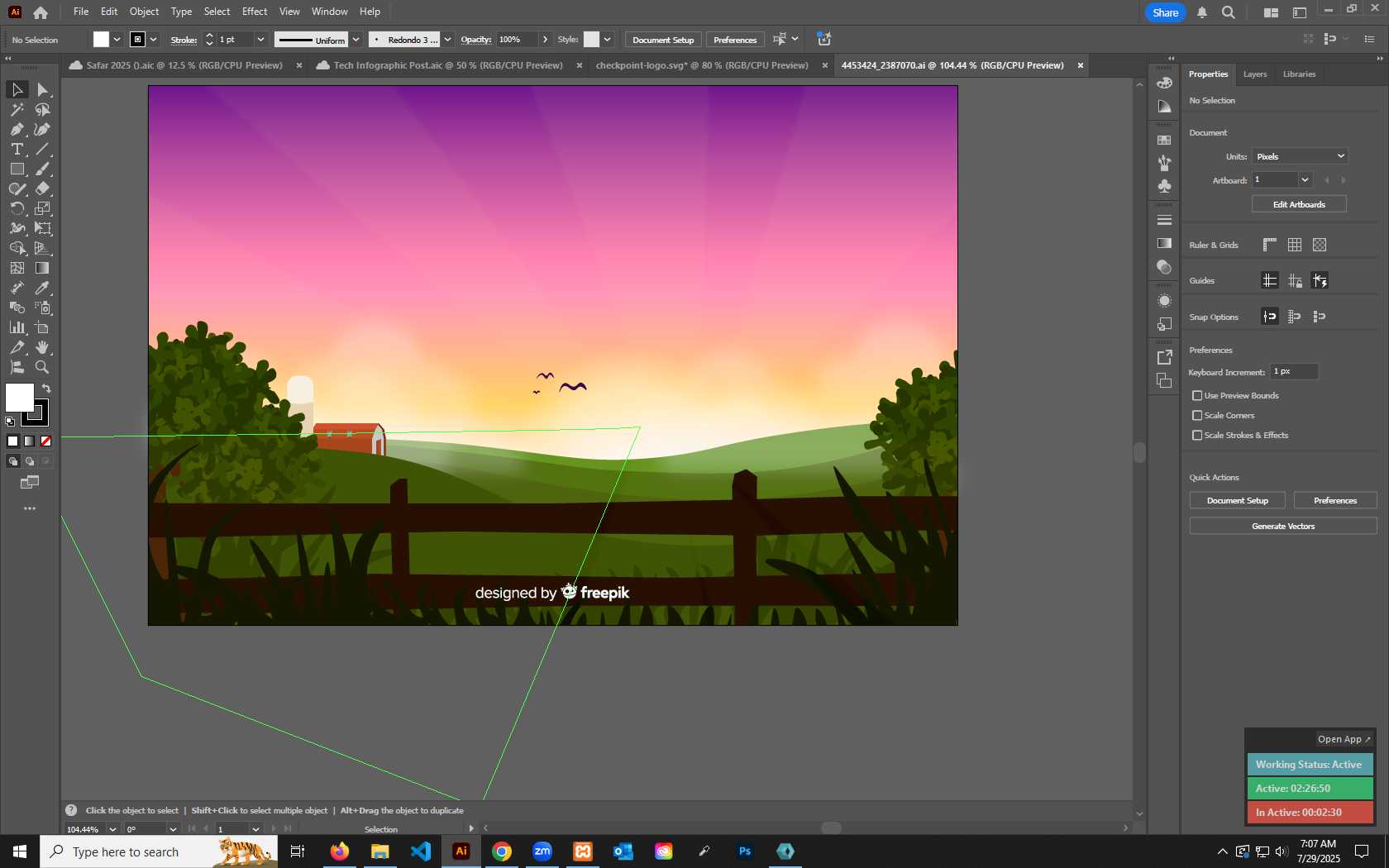Select the Selection tool arrow
The width and height of the screenshot is (1389, 868).
(x=17, y=89)
